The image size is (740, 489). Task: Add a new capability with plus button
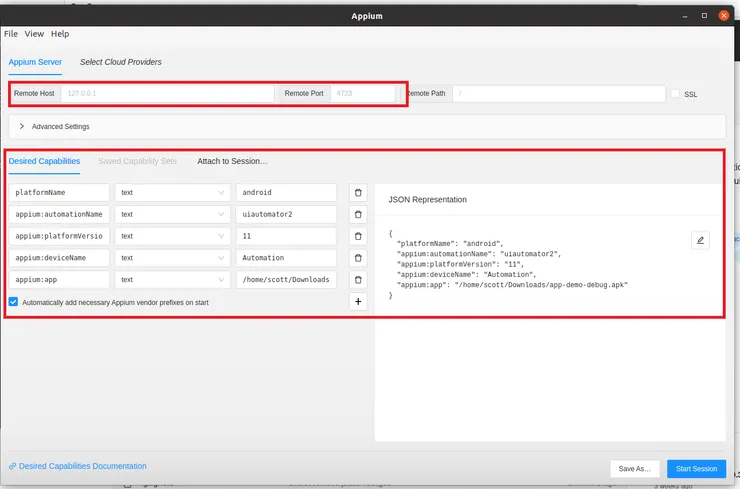click(358, 301)
